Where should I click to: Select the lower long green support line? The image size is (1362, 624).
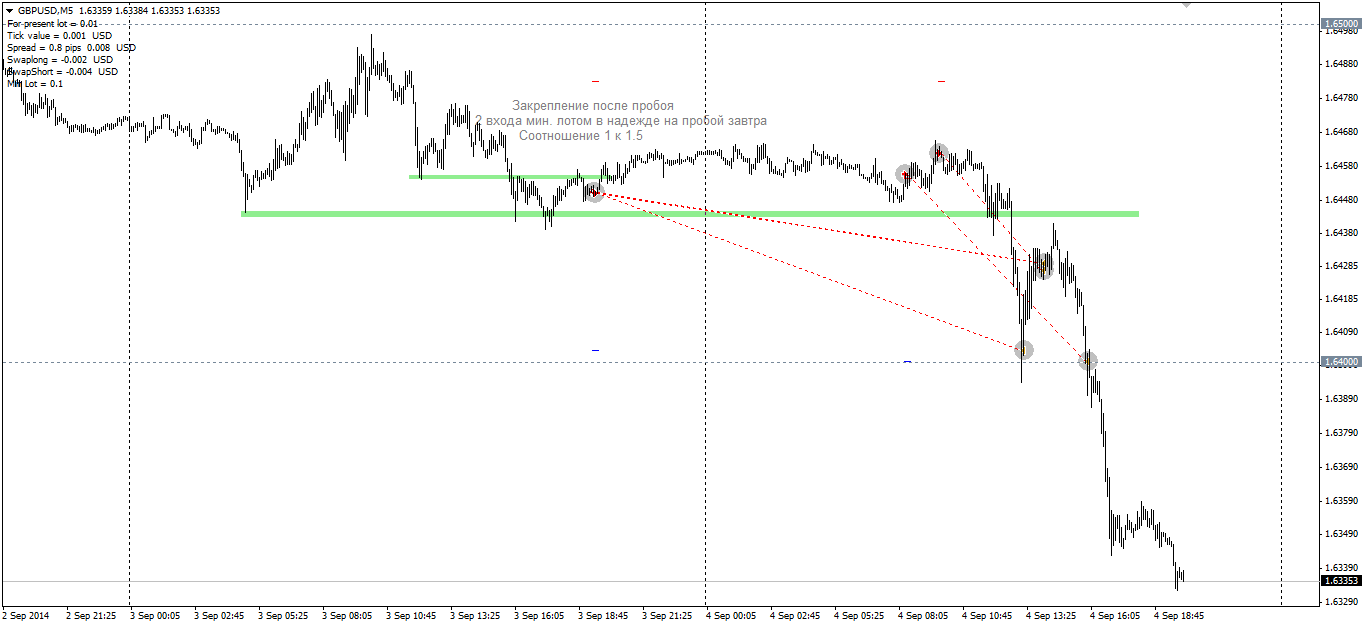click(690, 213)
